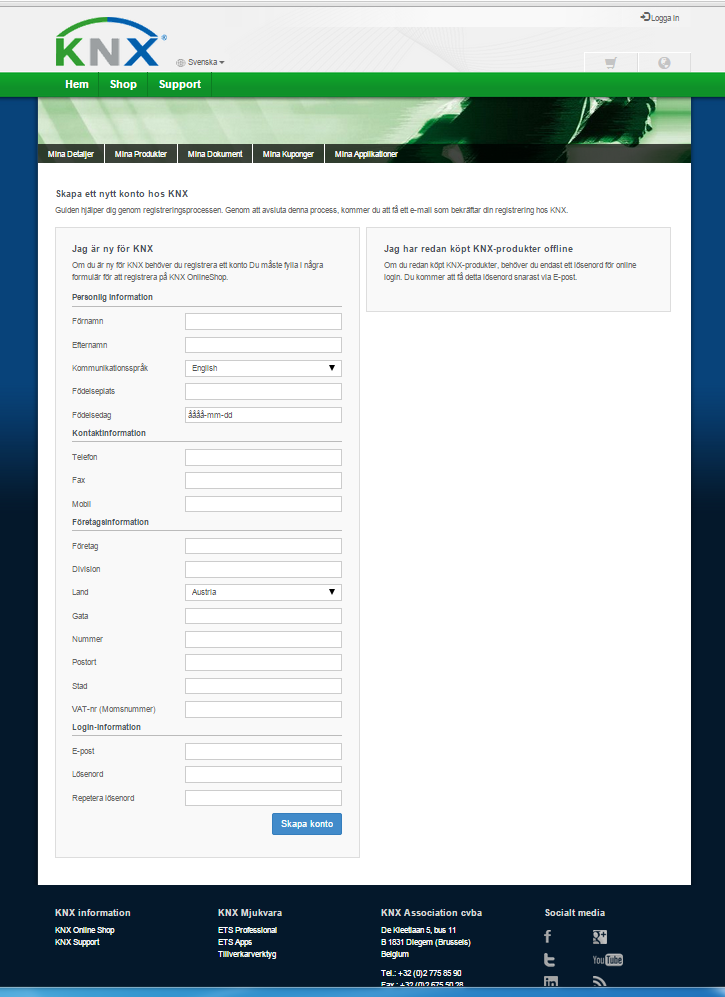Click the Nummer input field

[263, 639]
